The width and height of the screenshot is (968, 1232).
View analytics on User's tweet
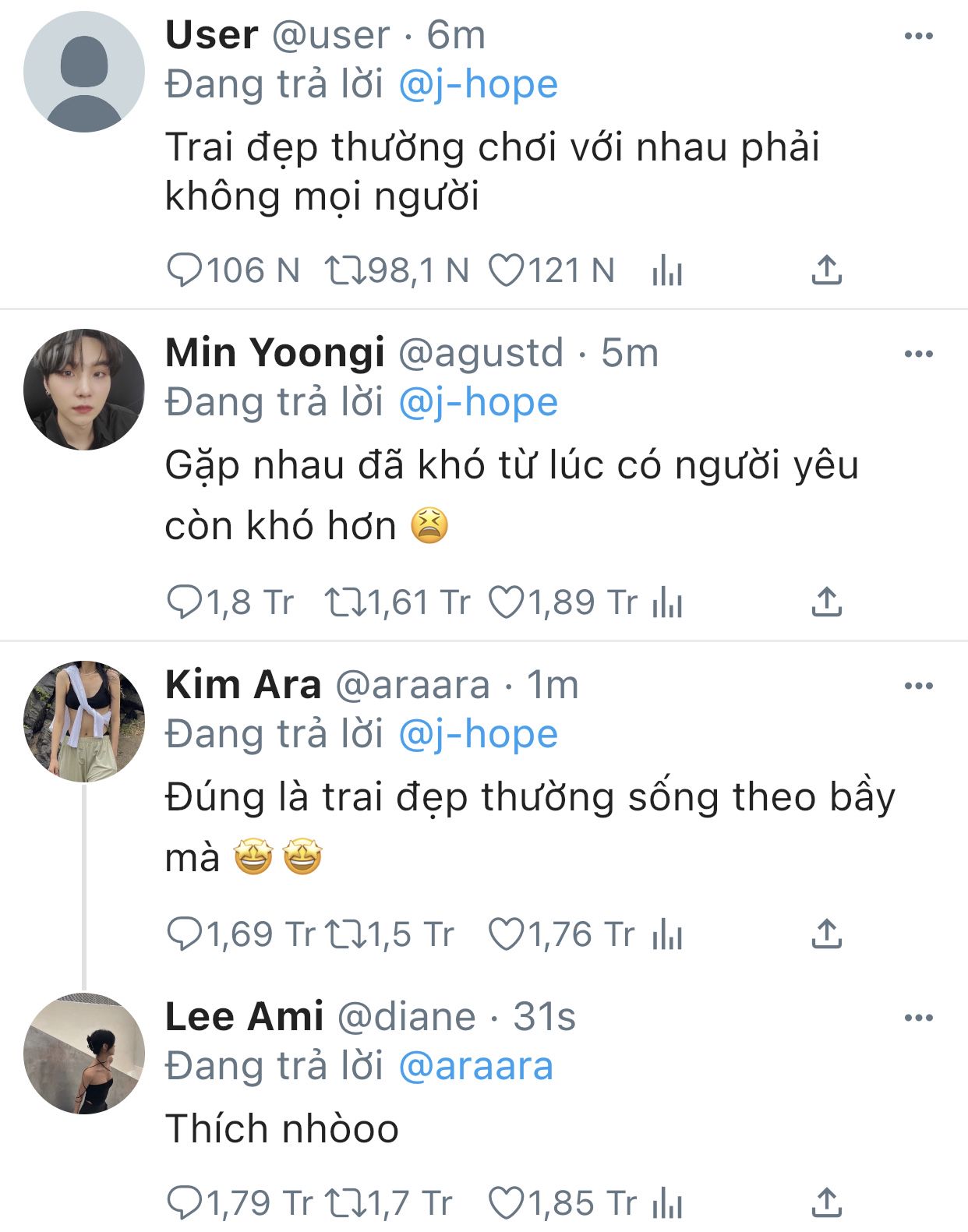667,270
